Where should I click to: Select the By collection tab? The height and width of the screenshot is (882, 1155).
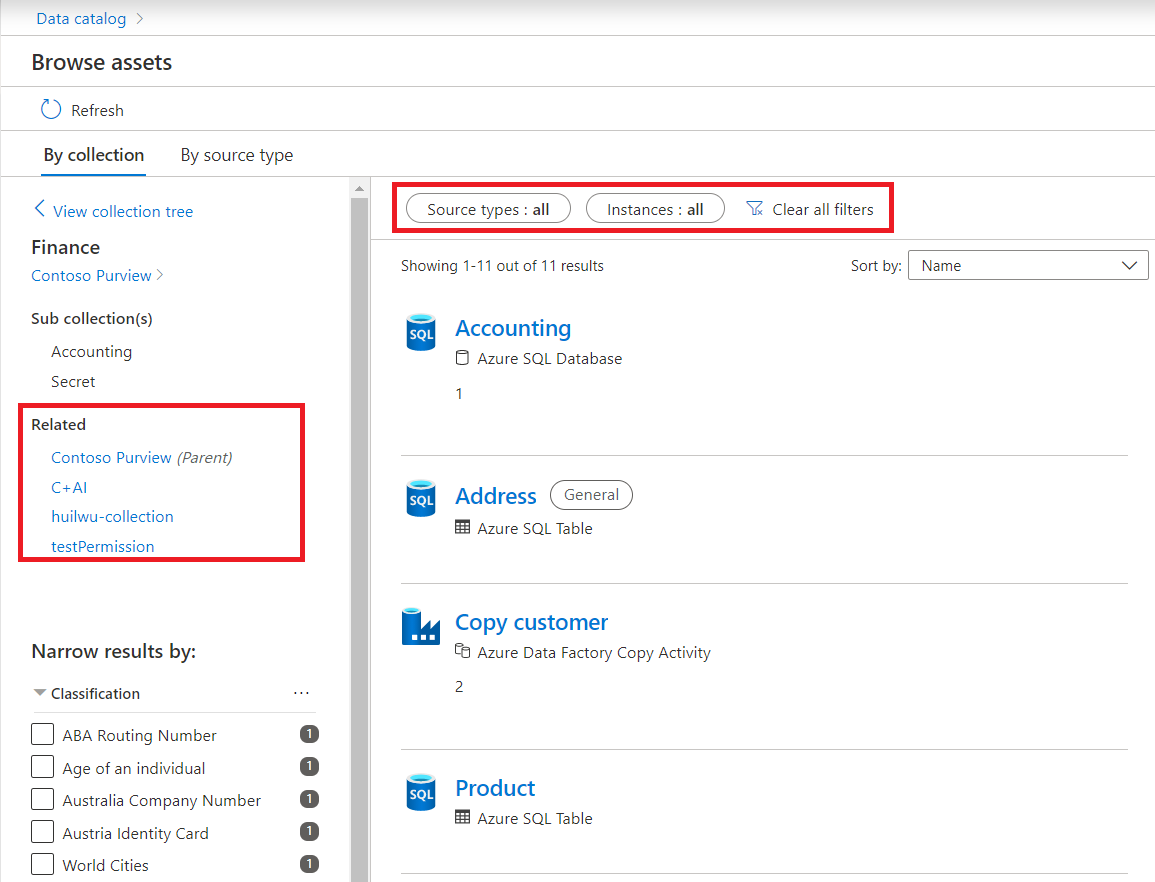coord(93,155)
